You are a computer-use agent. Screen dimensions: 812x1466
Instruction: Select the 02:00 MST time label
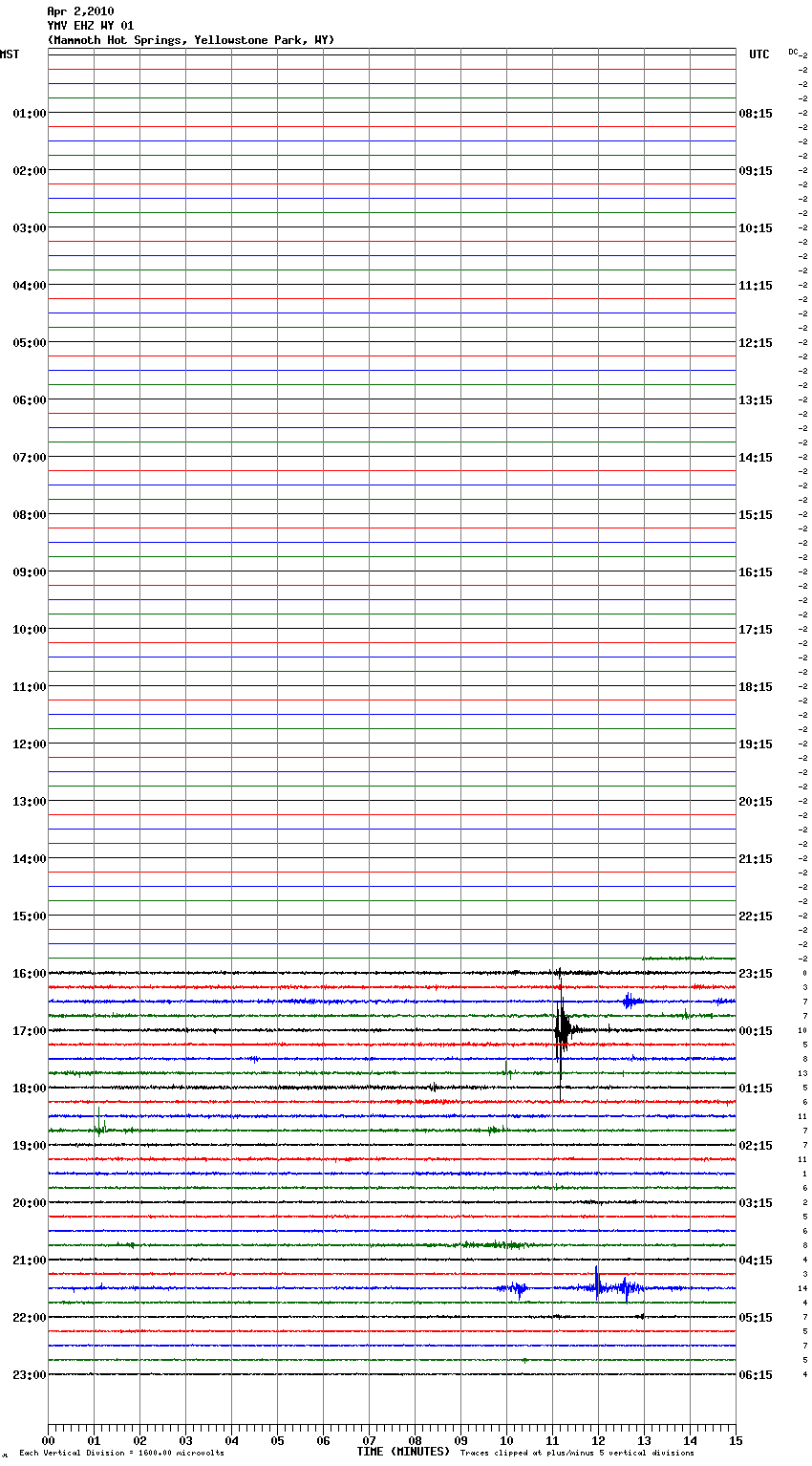coord(30,171)
